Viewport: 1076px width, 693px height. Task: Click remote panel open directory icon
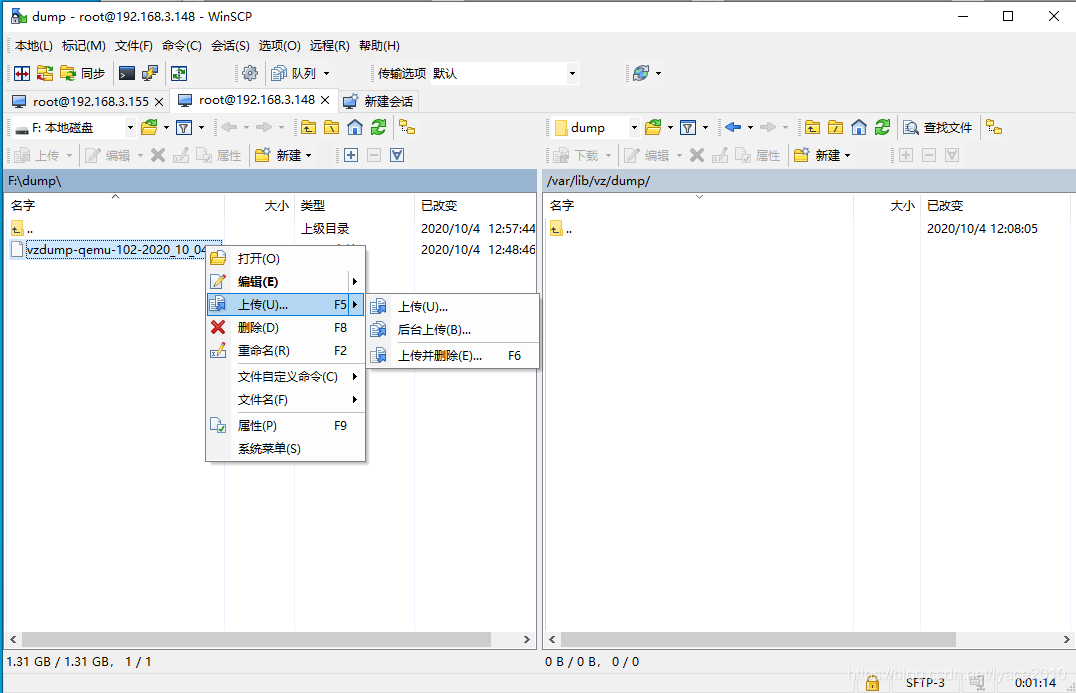coord(653,128)
